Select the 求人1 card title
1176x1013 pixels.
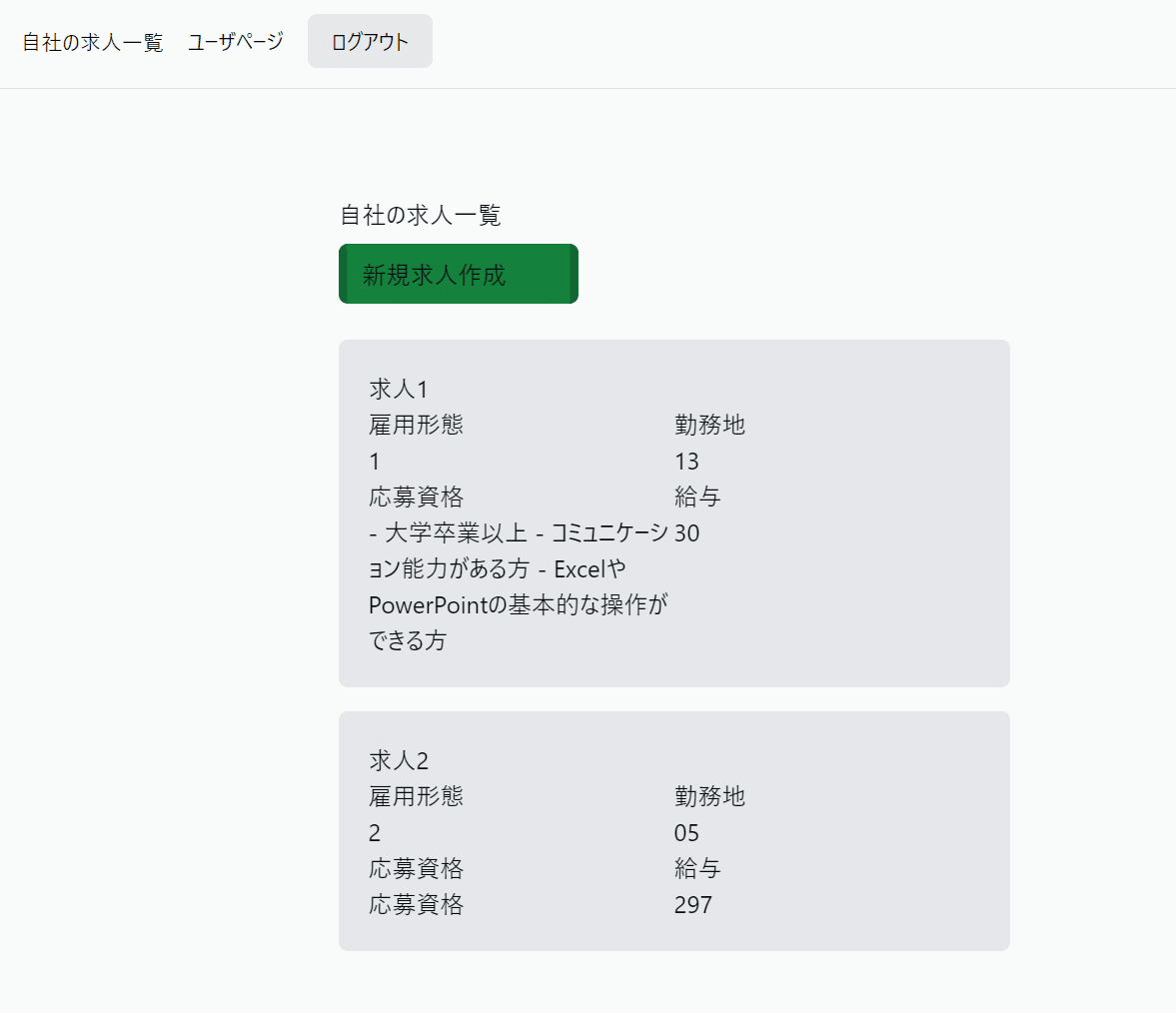[399, 389]
